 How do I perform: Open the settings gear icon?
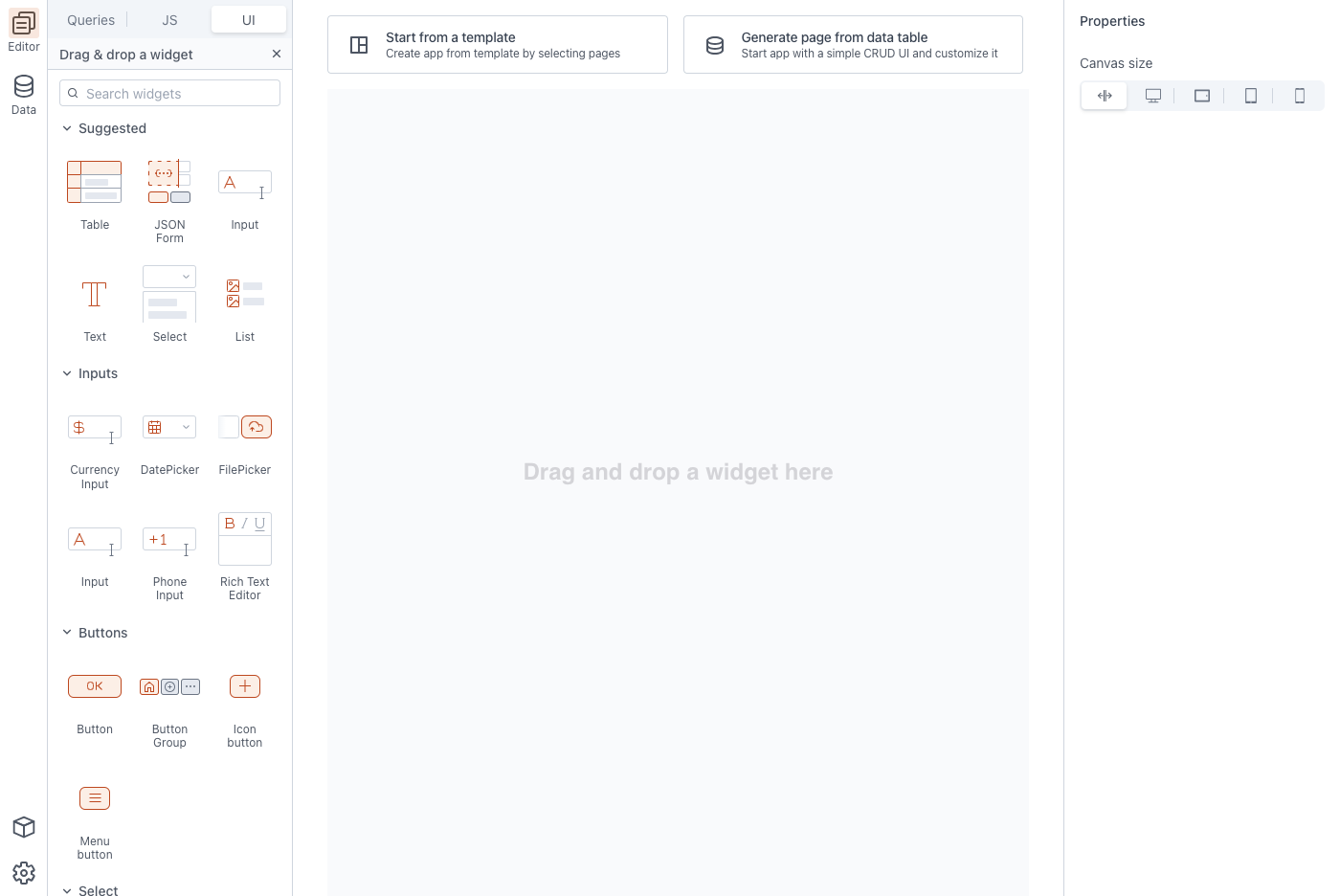pos(24,873)
